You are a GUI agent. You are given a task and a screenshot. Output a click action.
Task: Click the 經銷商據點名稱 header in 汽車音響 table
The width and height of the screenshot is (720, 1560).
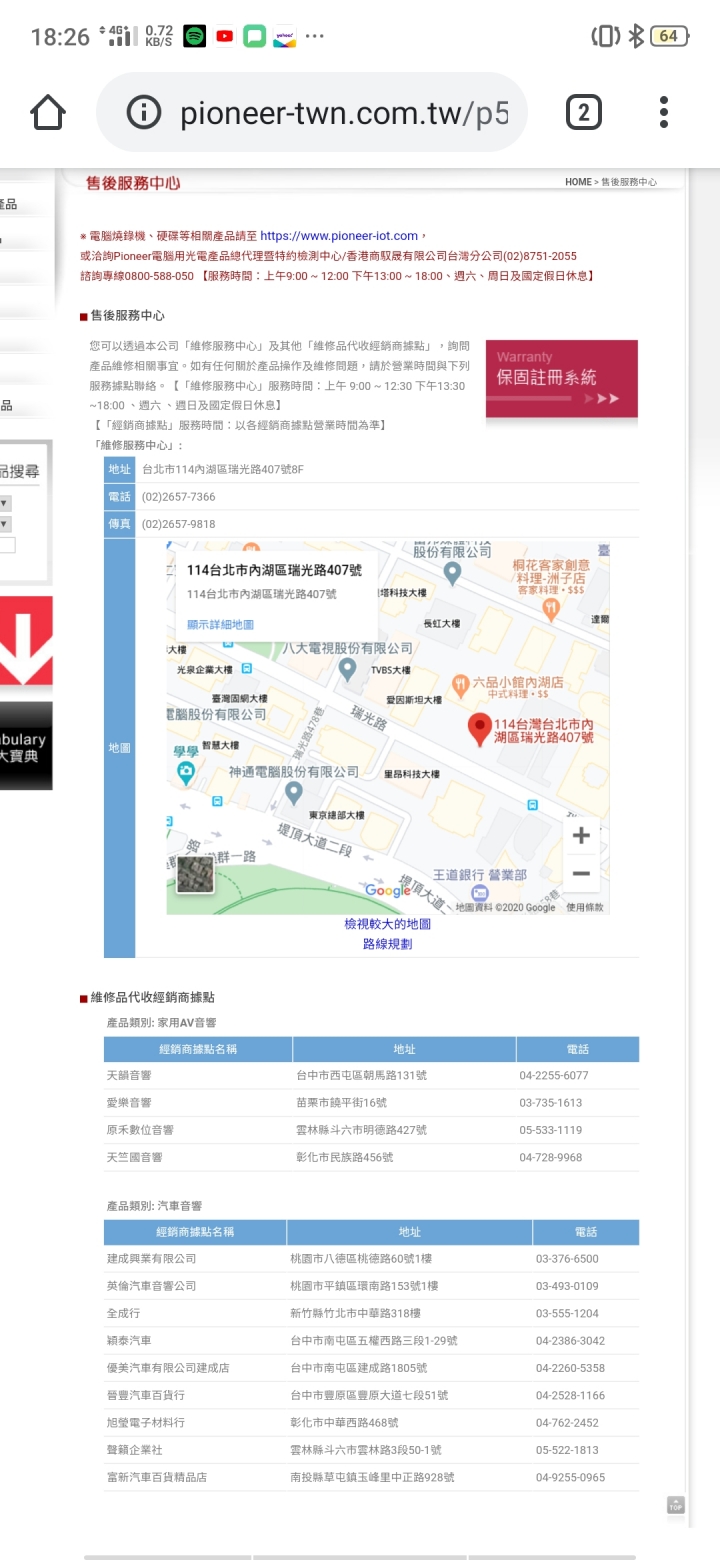click(195, 1232)
